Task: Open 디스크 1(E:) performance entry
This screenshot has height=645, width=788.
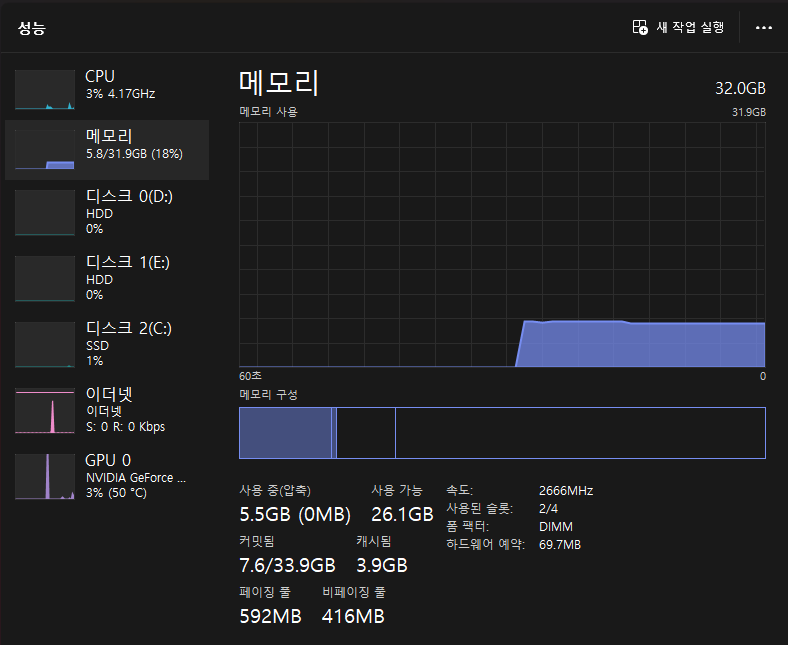Action: click(x=107, y=278)
